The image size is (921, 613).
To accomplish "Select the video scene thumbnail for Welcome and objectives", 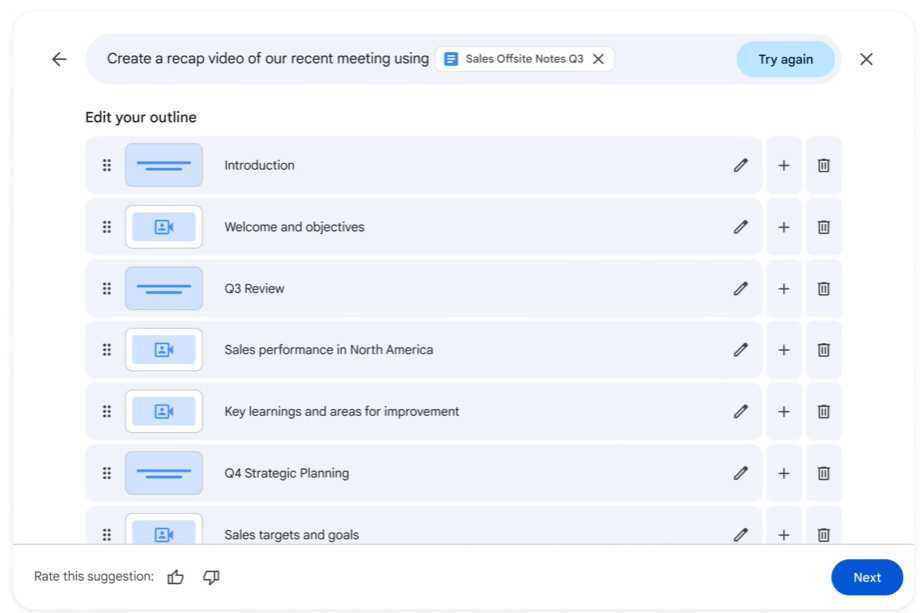I will [163, 226].
